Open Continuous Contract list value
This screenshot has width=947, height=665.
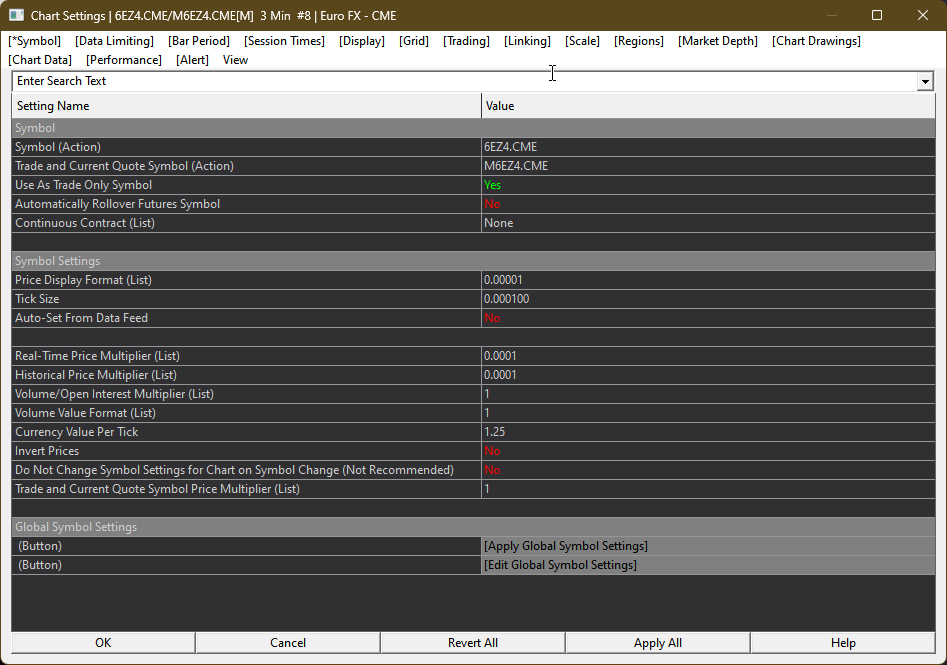[x=707, y=223]
